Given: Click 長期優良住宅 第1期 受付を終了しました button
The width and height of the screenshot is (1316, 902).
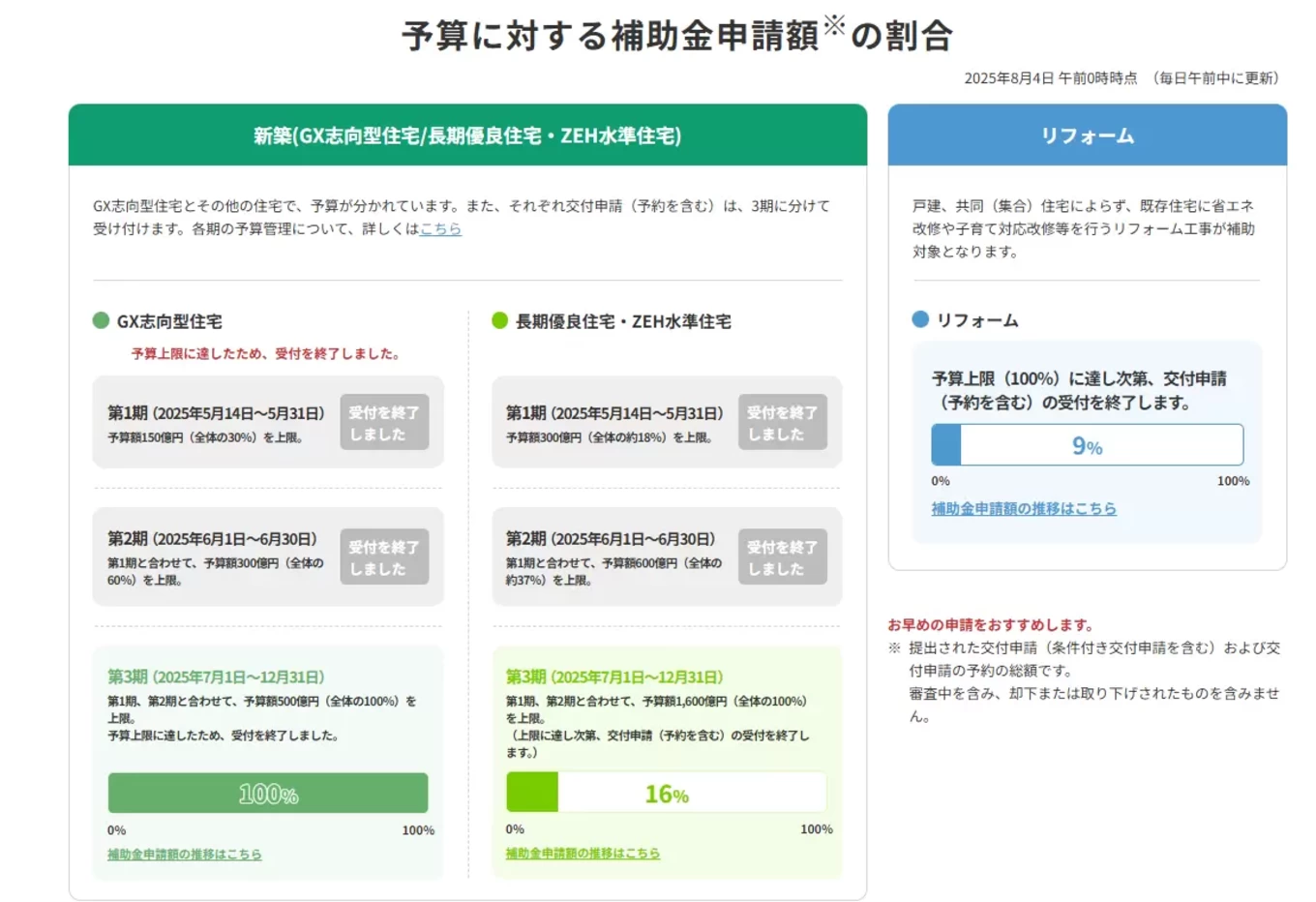Looking at the screenshot, I should tap(782, 422).
